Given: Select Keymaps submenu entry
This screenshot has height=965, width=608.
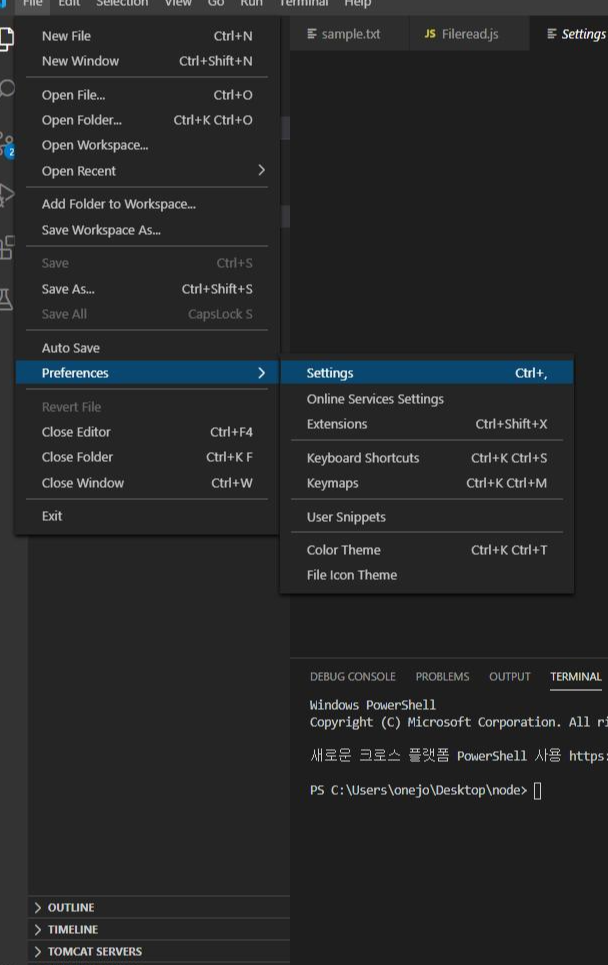Looking at the screenshot, I should point(426,483).
